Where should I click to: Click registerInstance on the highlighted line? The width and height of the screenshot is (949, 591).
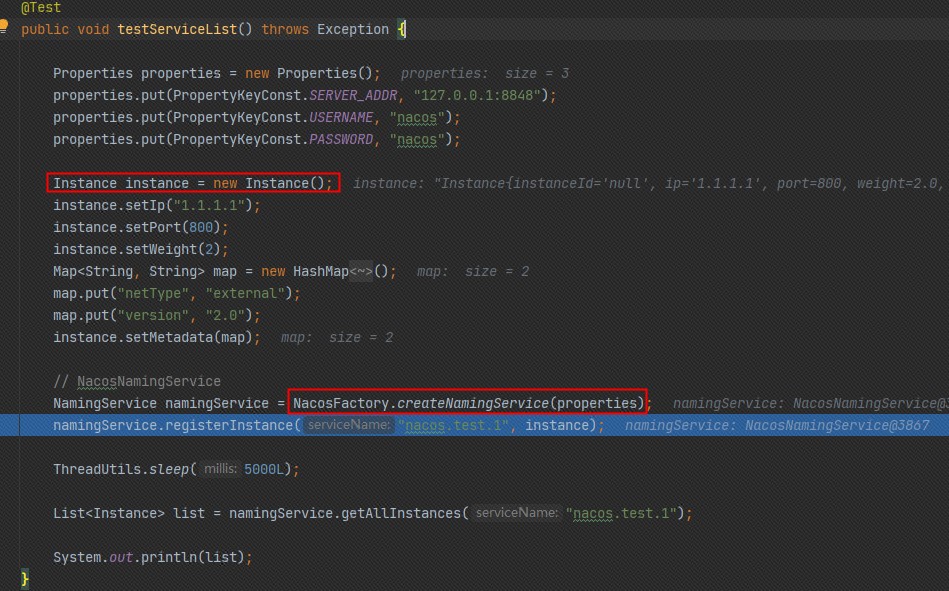pos(229,425)
